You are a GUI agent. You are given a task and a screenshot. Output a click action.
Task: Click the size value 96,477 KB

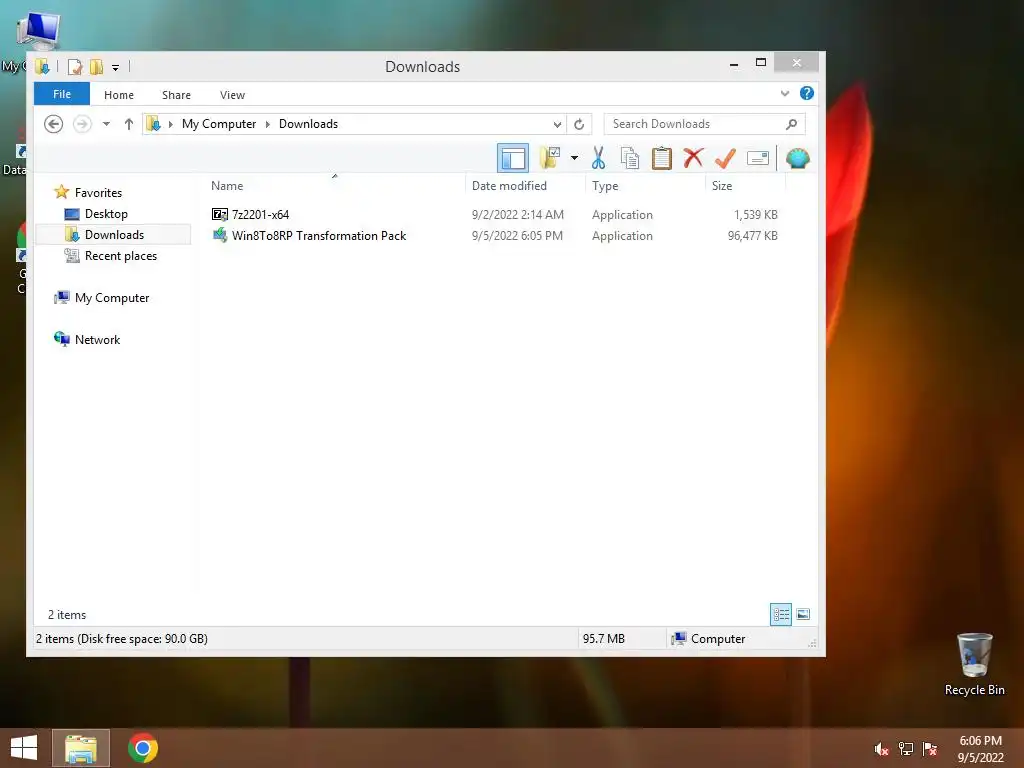coord(752,236)
